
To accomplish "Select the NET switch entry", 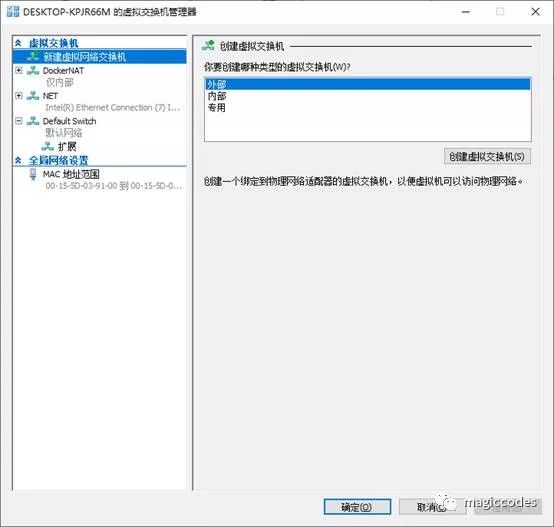I will (50, 96).
